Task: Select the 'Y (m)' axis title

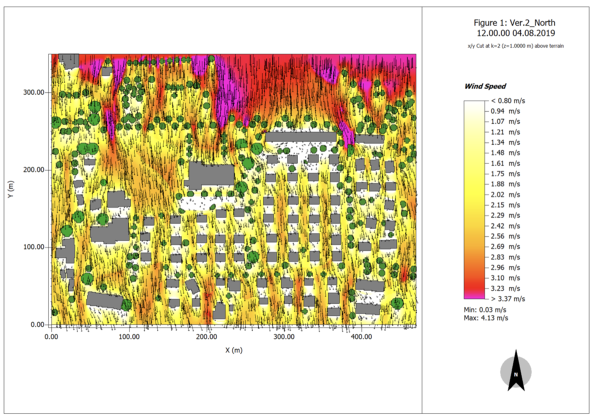Action: tap(11, 189)
